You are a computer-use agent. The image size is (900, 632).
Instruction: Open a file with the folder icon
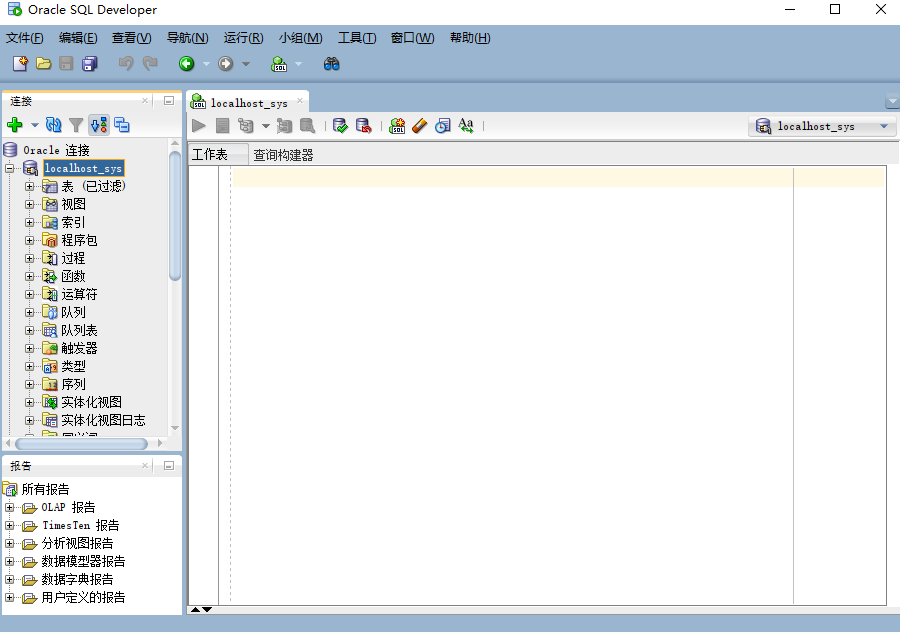tap(44, 64)
